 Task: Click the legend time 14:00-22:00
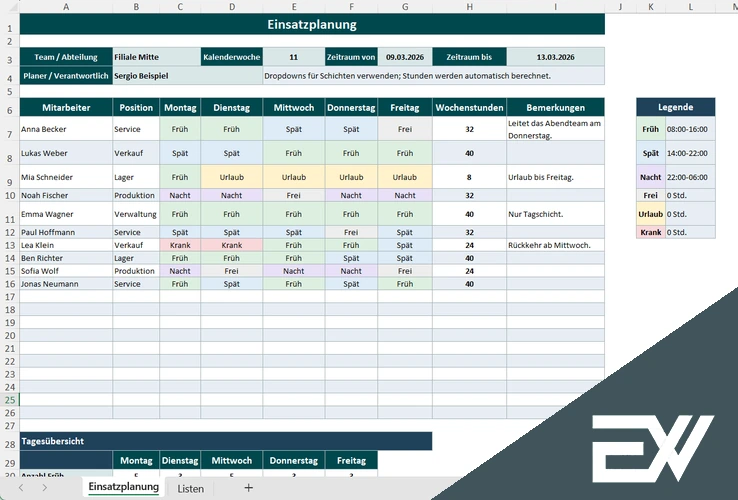pyautogui.click(x=690, y=153)
